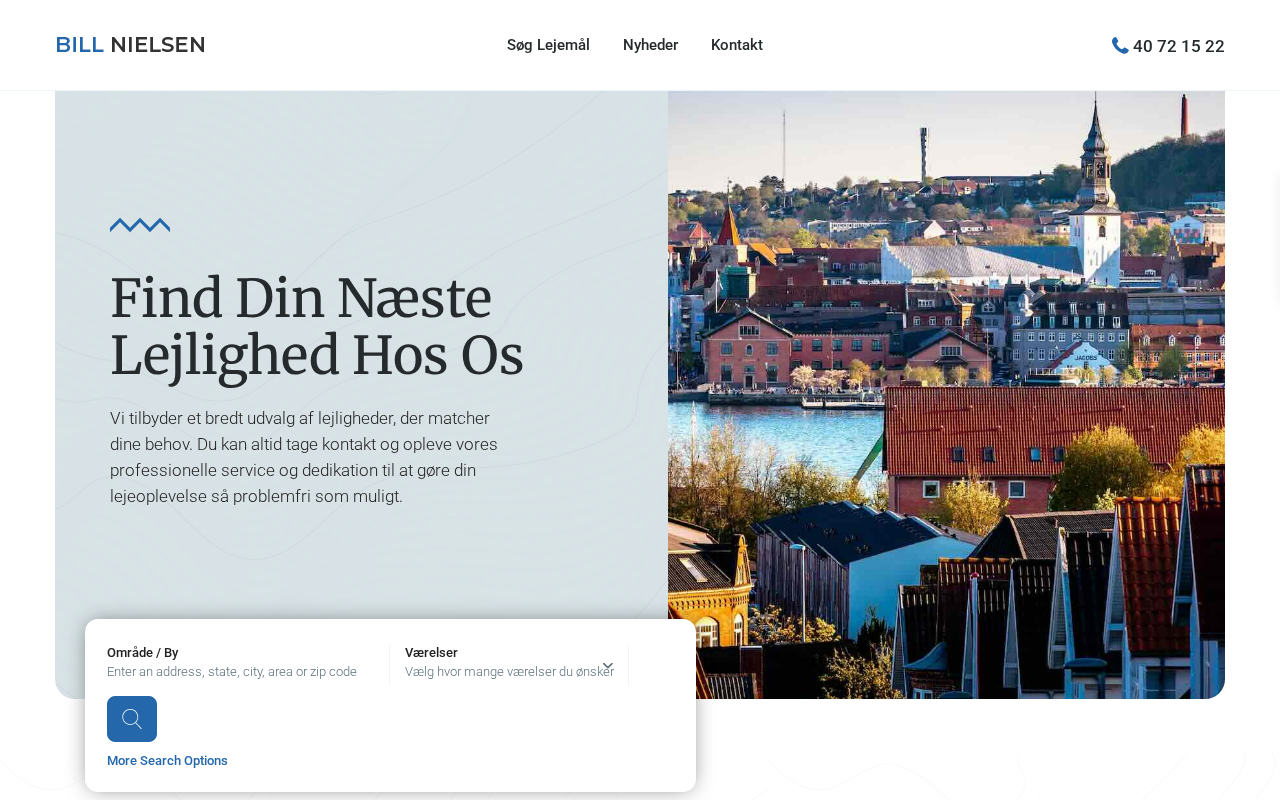Open the Værelser dropdown chevron
The image size is (1280, 800).
click(x=608, y=666)
